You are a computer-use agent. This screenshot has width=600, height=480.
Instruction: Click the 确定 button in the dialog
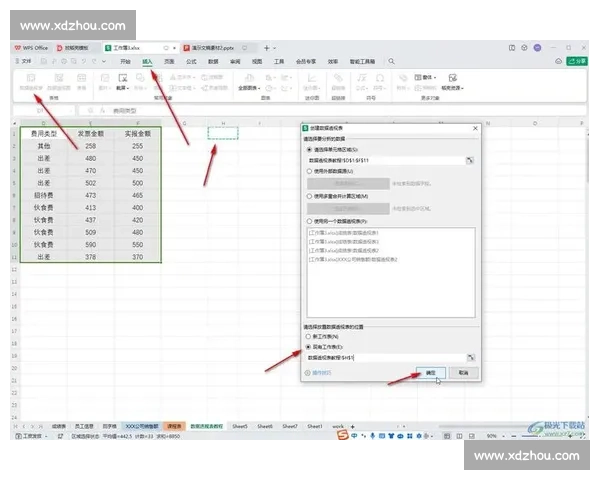point(431,372)
